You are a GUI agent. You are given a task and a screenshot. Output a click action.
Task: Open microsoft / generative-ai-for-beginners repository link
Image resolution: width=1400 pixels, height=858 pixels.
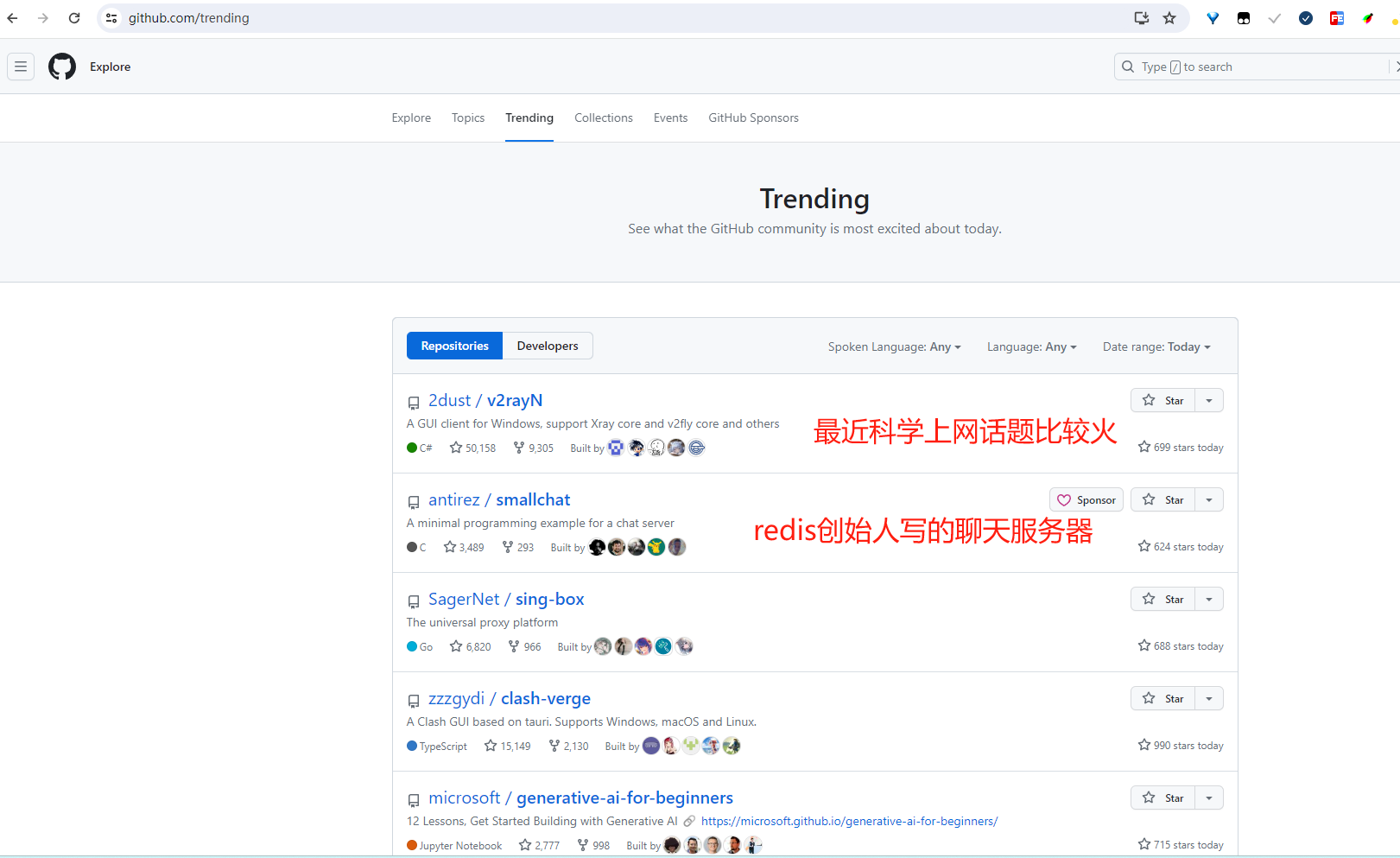(580, 798)
